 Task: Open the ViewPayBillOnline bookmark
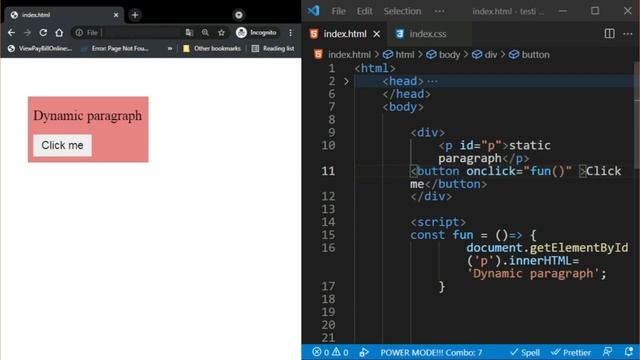pyautogui.click(x=40, y=49)
